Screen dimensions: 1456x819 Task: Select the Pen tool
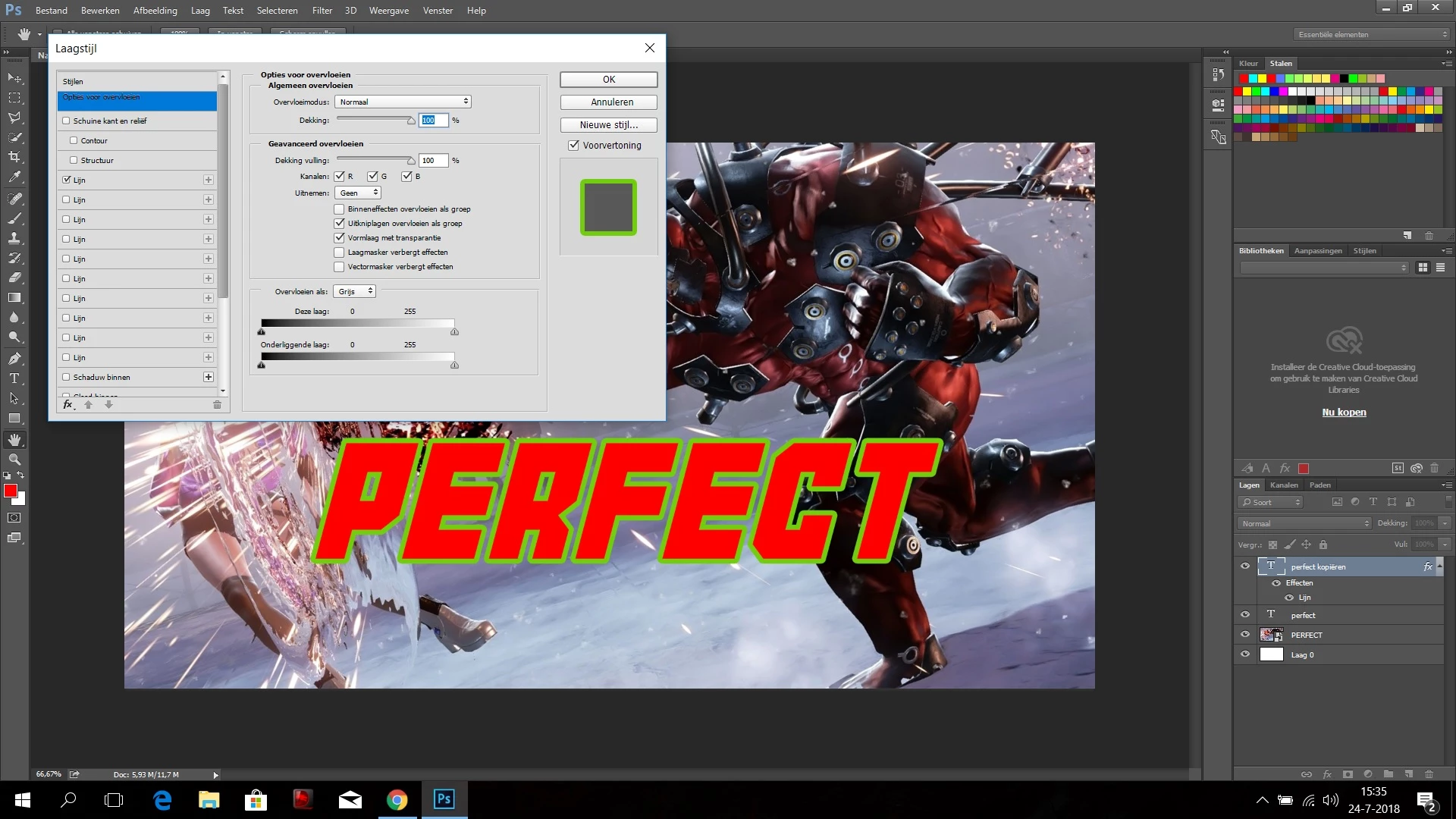14,358
